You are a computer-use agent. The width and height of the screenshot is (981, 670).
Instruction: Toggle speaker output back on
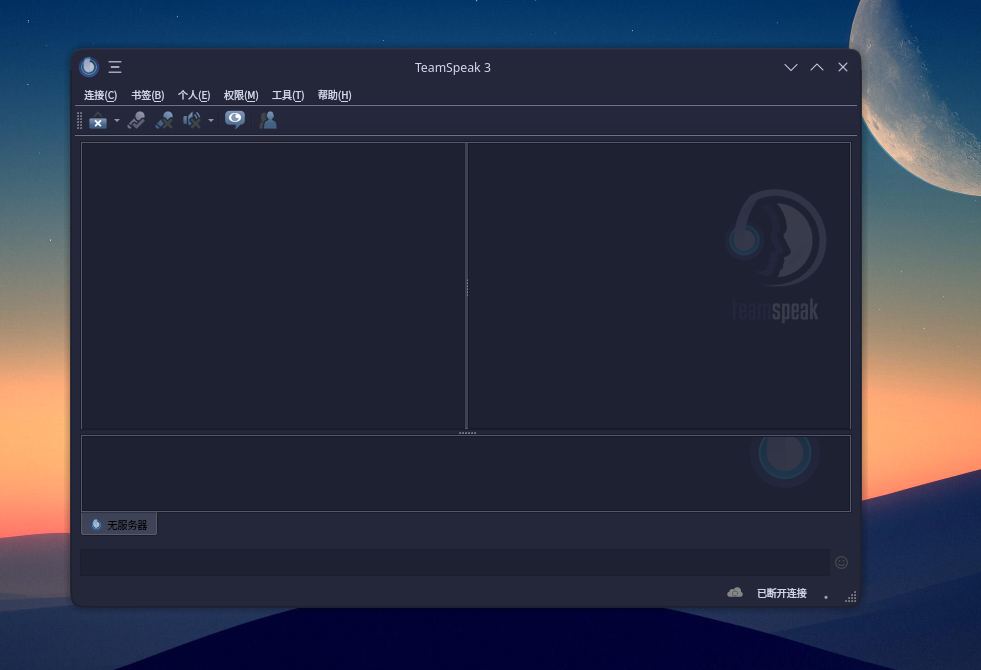pos(191,120)
